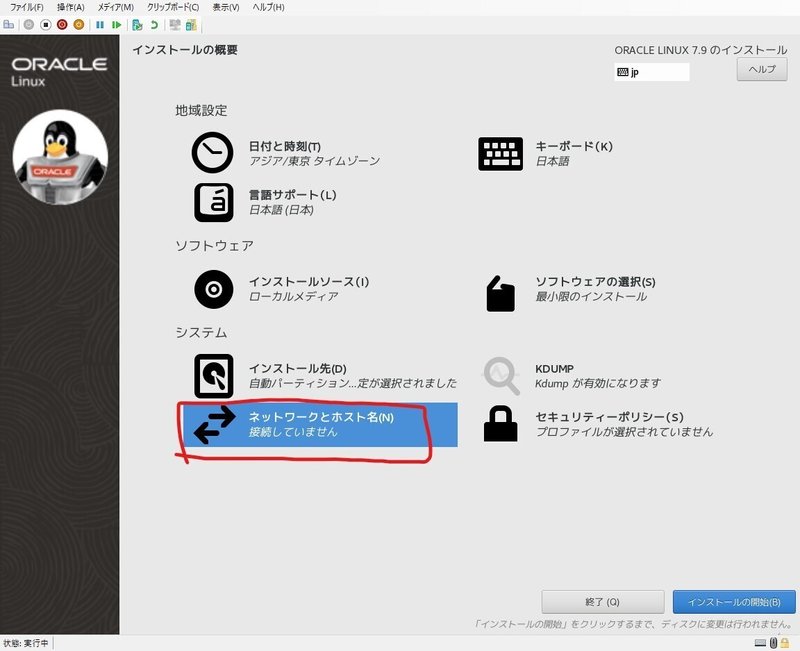Click the インストールの概要 heading
The width and height of the screenshot is (800, 651).
[x=185, y=50]
